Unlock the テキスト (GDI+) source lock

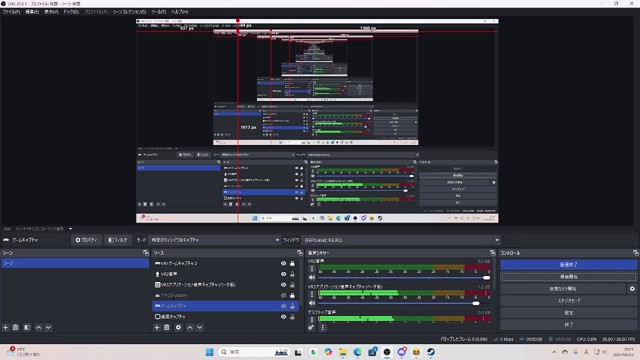point(292,296)
